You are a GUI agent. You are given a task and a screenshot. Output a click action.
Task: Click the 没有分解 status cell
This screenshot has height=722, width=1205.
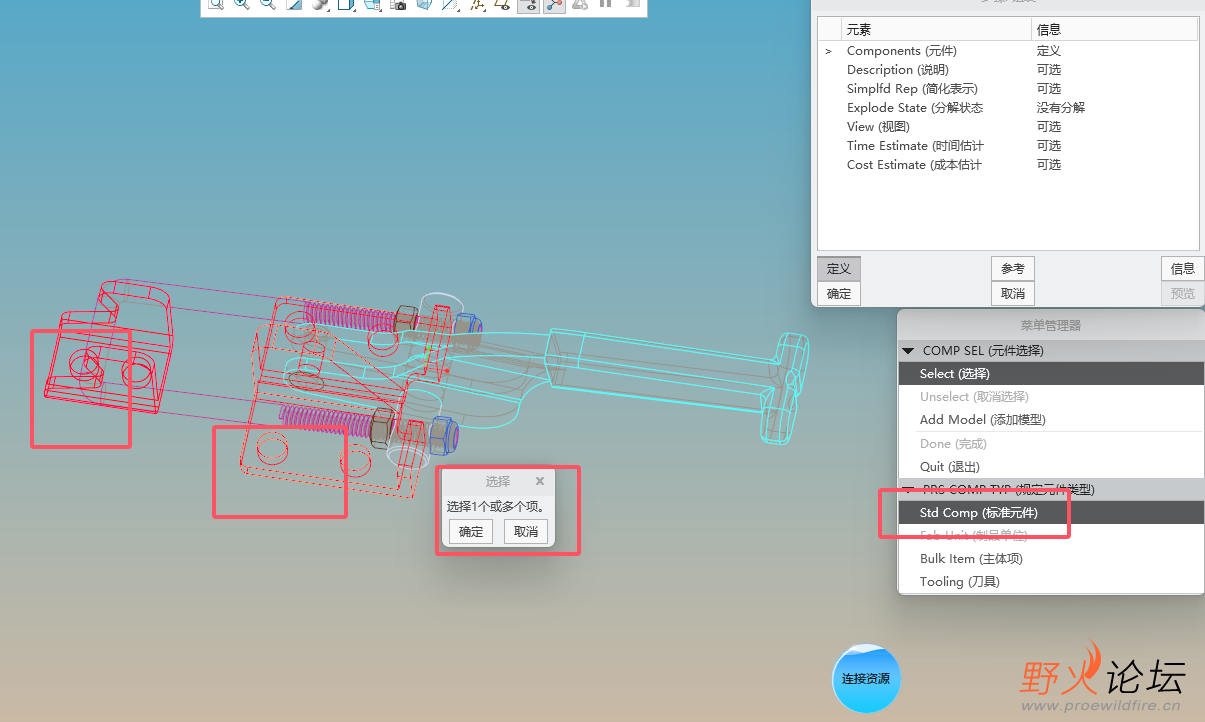click(x=1061, y=108)
